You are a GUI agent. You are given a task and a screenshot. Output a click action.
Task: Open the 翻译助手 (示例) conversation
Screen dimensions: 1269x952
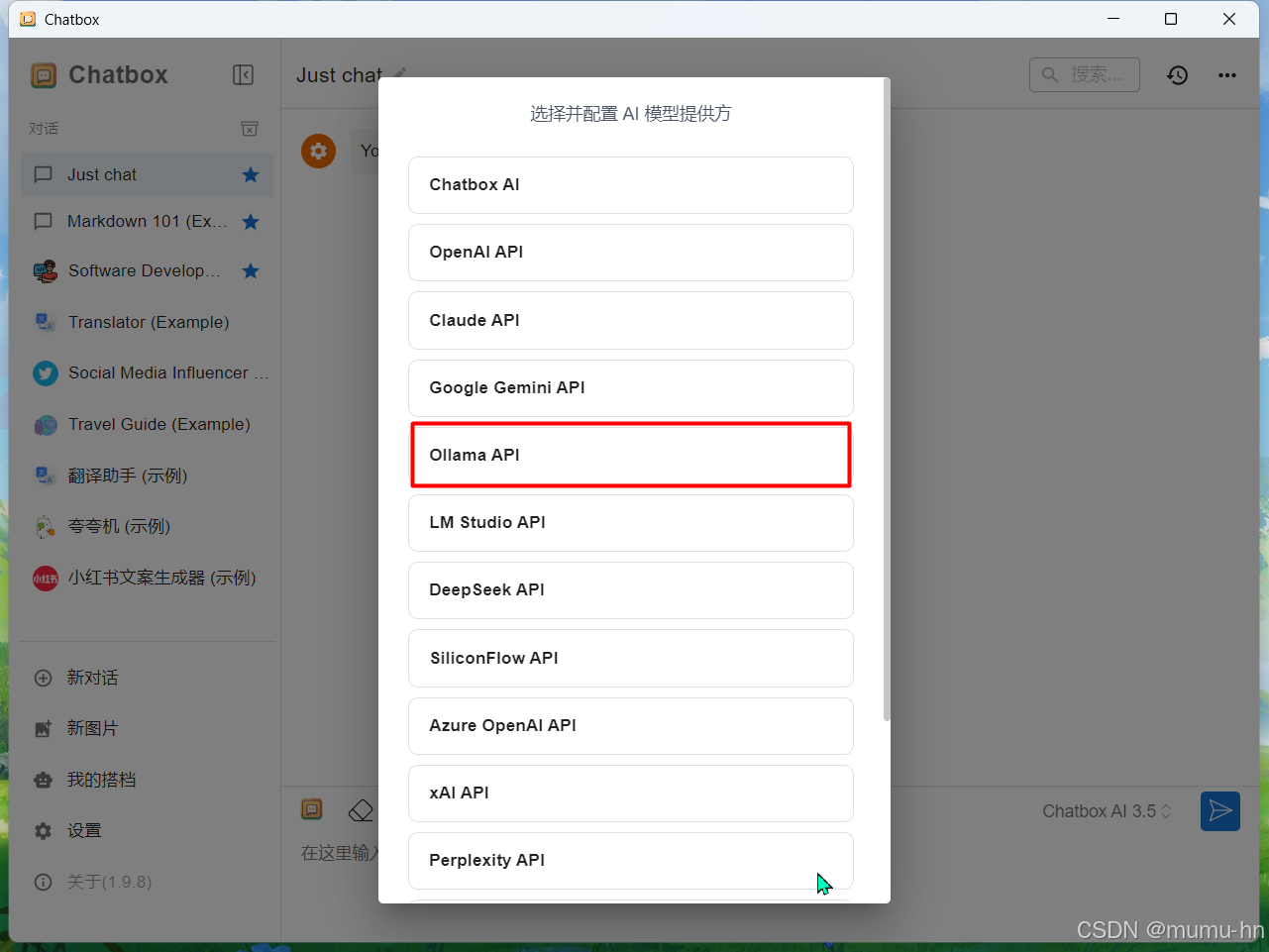pos(147,476)
